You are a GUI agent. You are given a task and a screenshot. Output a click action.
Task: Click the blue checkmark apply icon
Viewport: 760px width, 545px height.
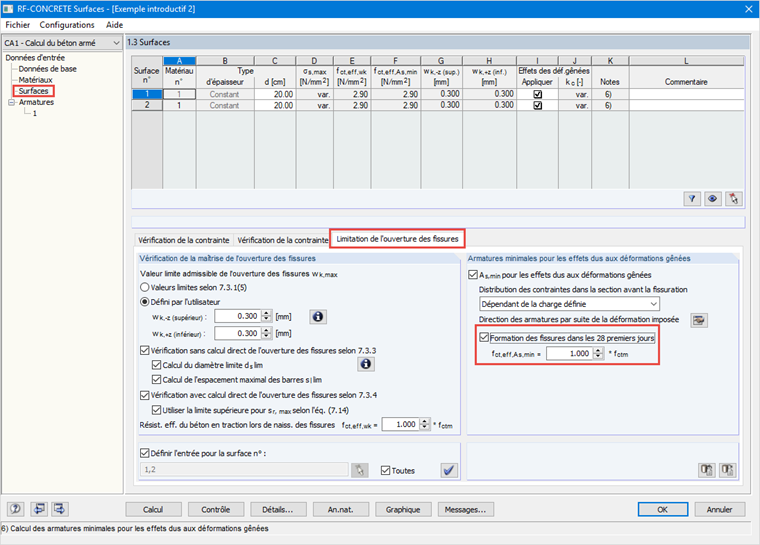pyautogui.click(x=449, y=470)
